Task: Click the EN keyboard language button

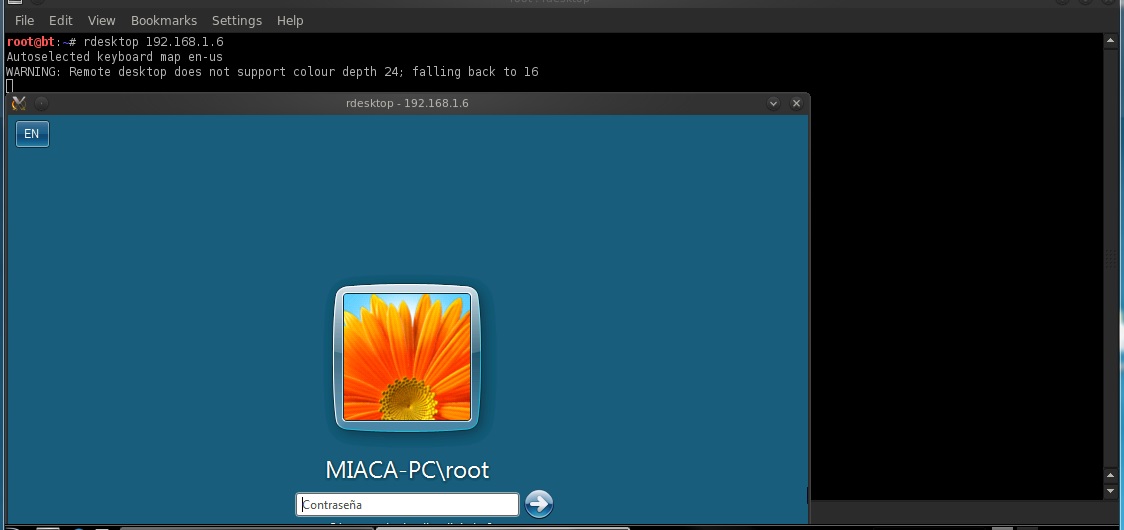Action: [x=32, y=134]
